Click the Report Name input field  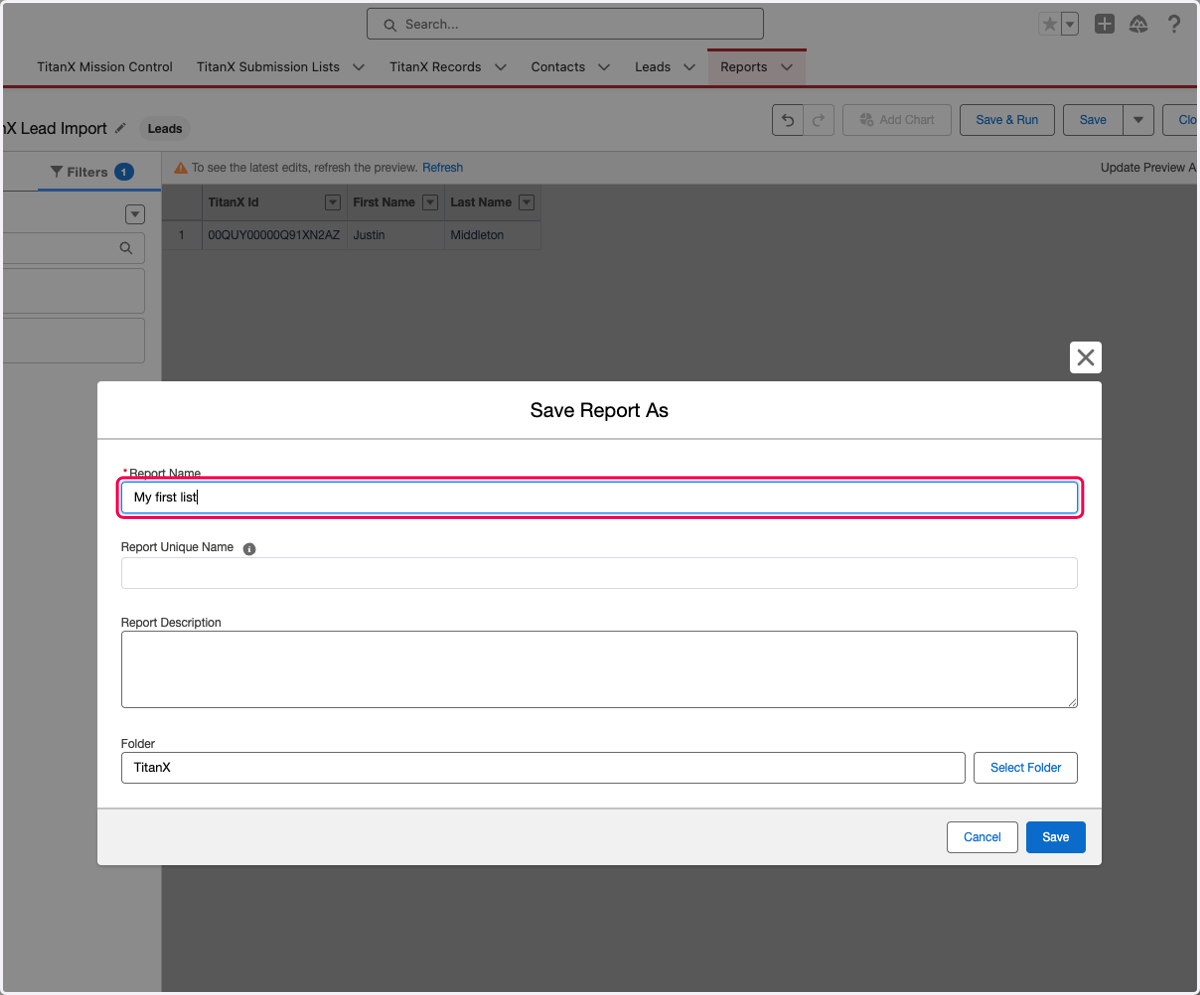(x=599, y=497)
